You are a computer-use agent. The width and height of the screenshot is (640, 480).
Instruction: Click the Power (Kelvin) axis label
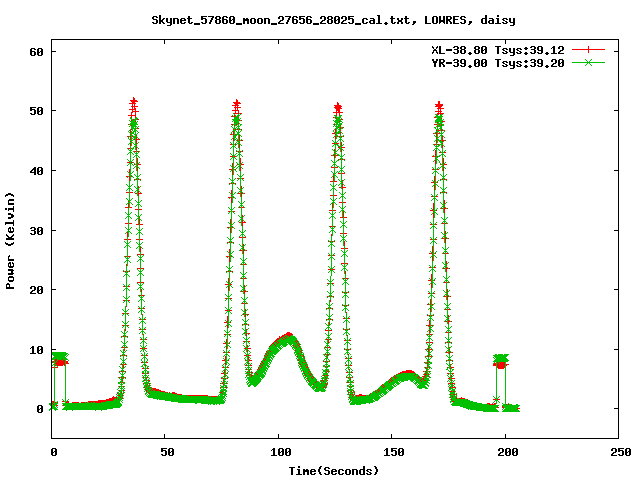click(x=10, y=241)
